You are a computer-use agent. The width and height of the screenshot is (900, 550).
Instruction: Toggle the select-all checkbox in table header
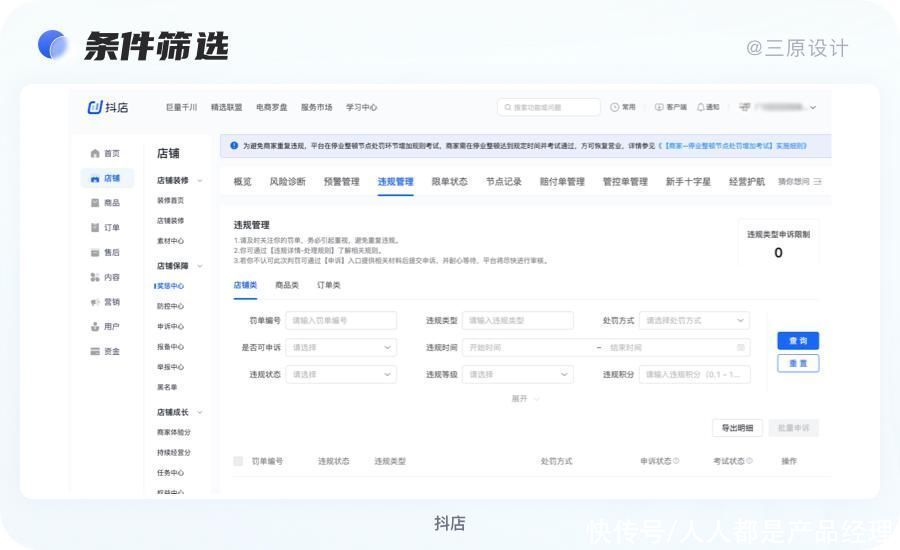coord(238,461)
